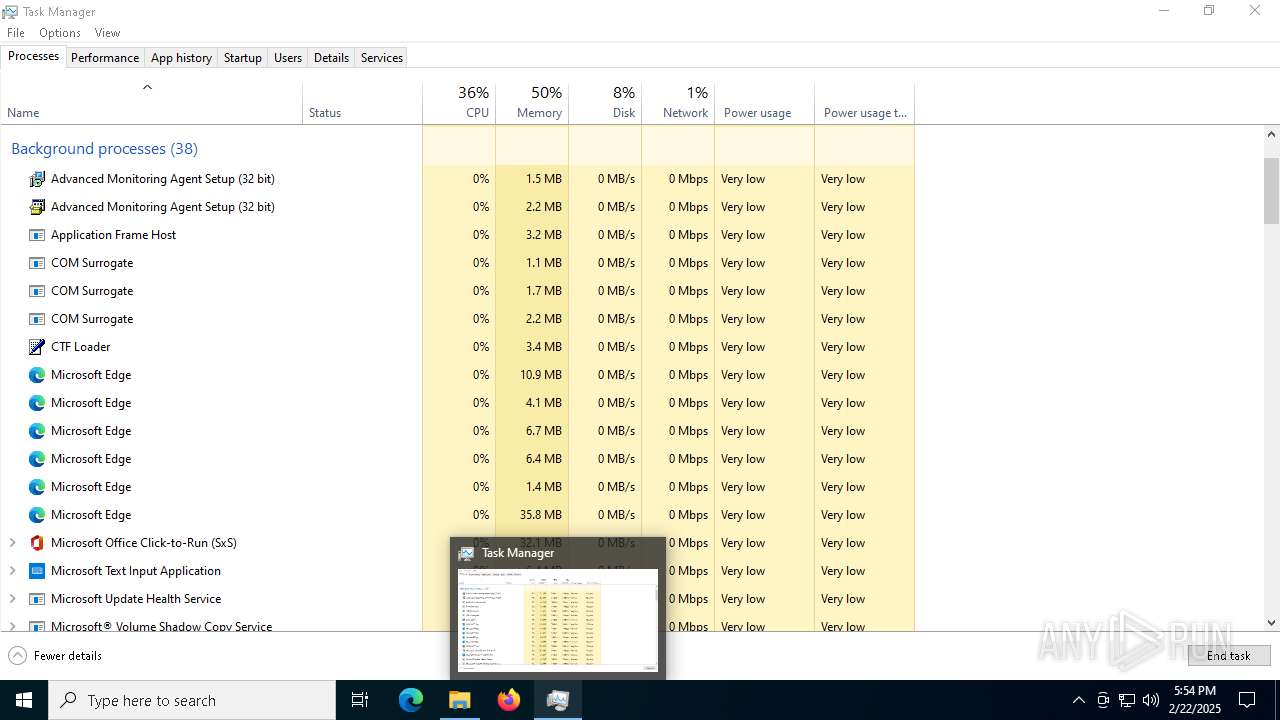Click the network tray icon

tap(1127, 700)
